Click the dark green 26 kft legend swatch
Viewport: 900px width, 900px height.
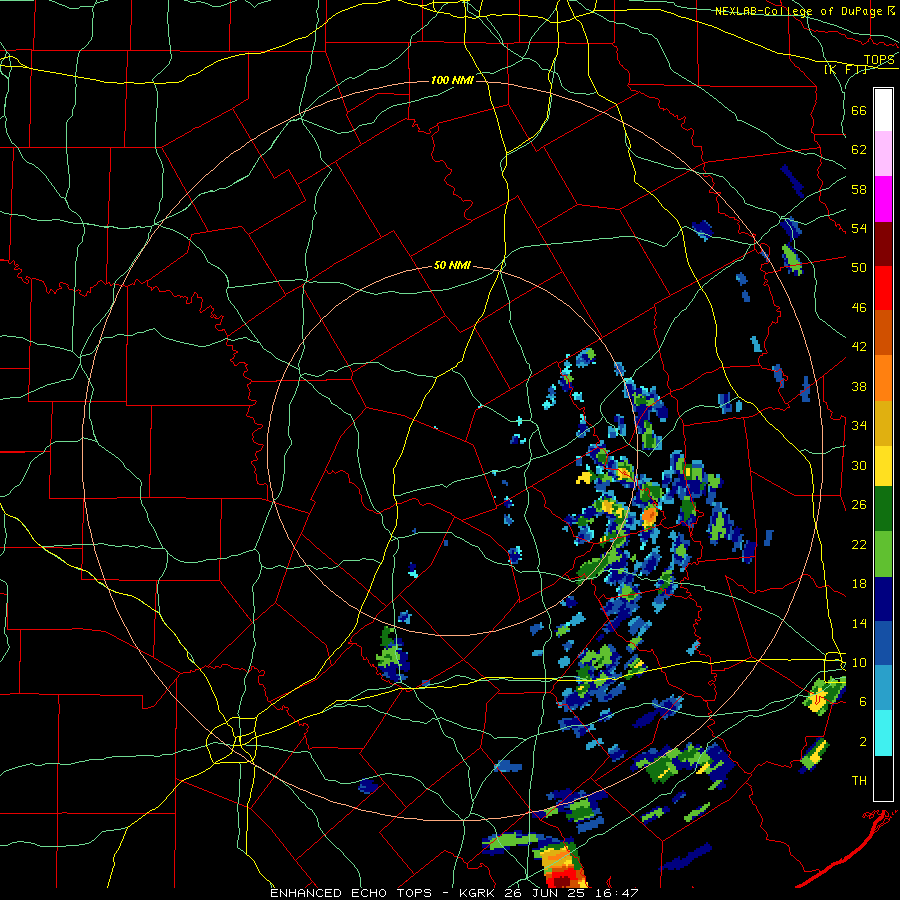coord(883,509)
